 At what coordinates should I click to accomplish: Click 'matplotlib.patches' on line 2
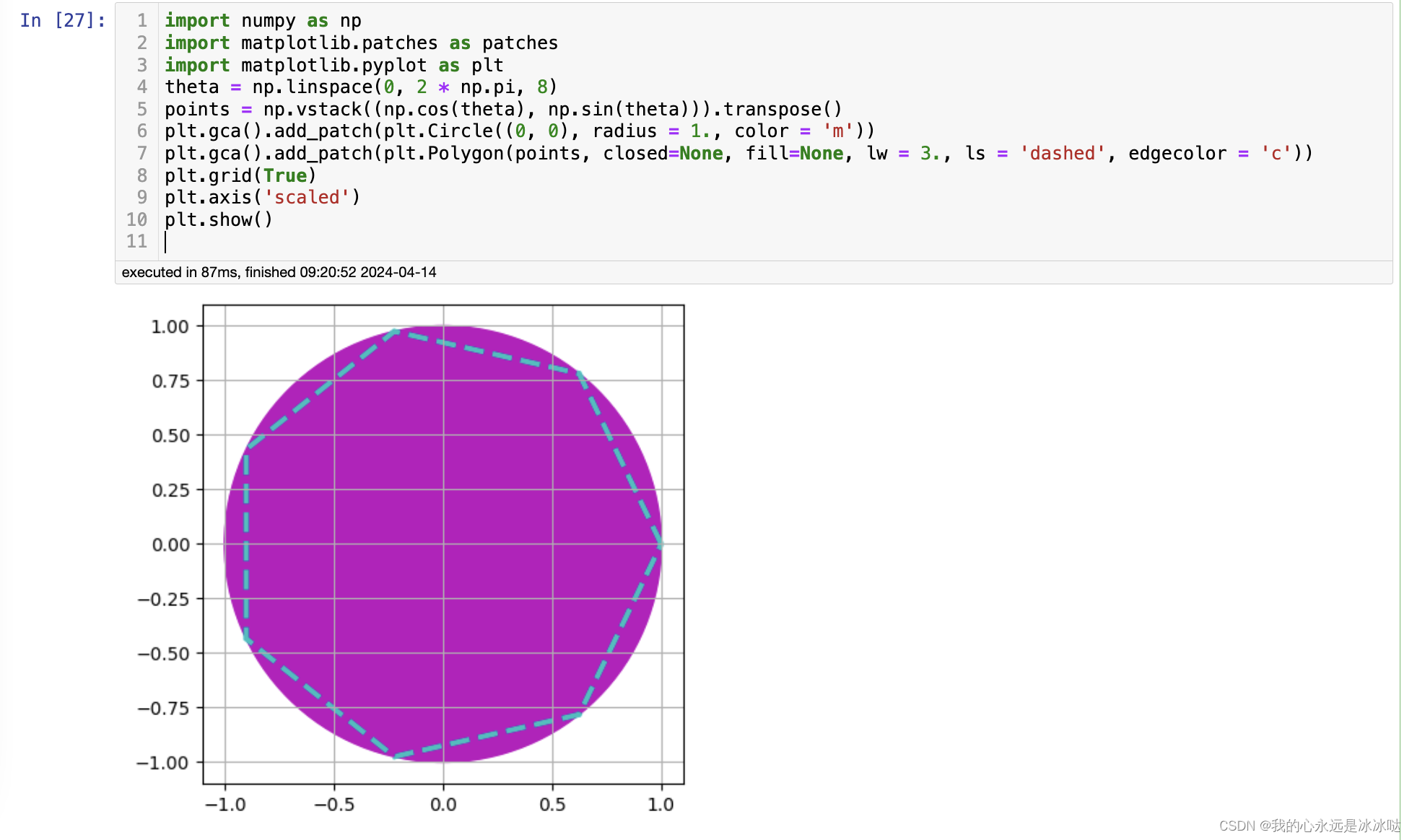(339, 43)
